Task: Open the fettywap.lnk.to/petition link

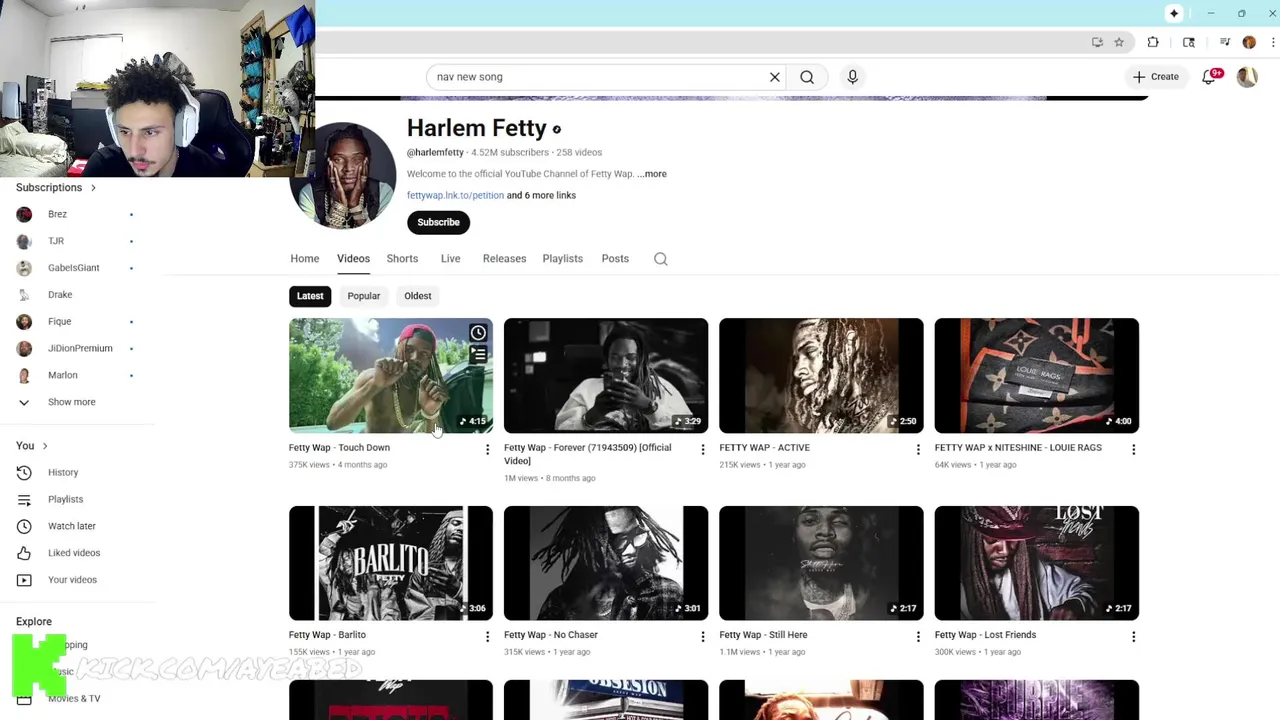Action: [x=455, y=196]
